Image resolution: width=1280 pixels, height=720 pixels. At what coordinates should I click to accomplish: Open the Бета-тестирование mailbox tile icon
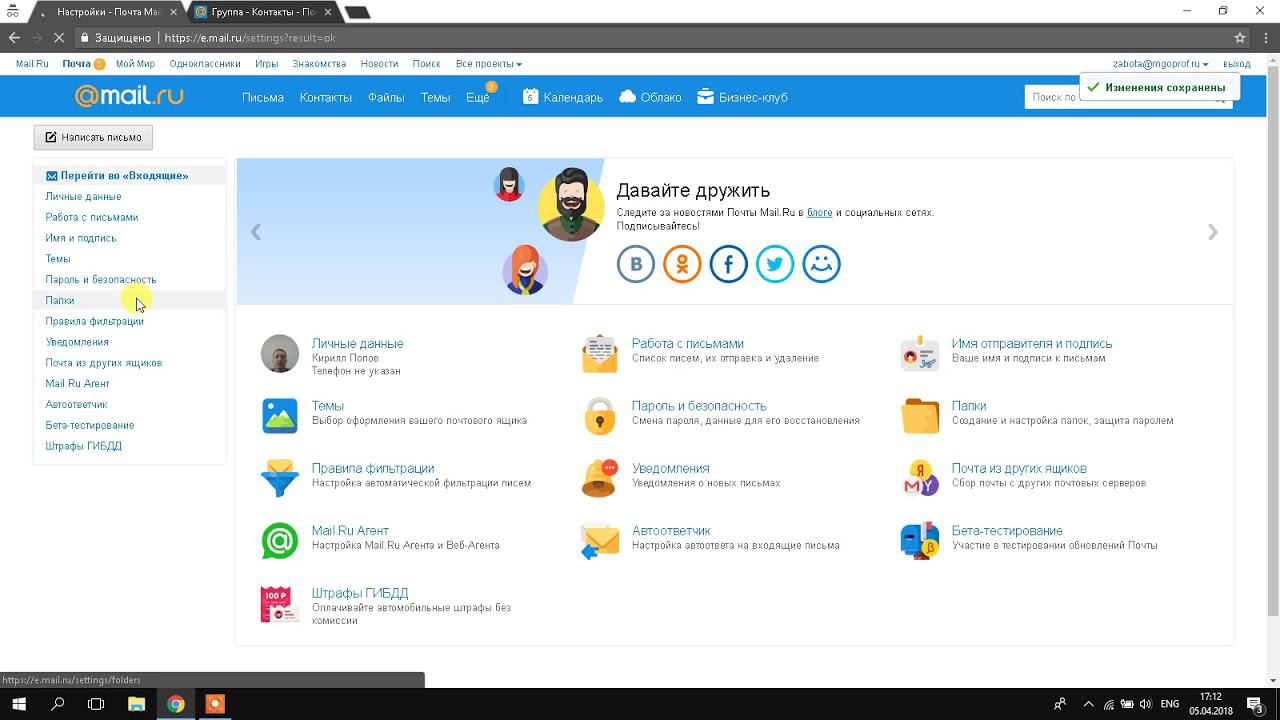pos(920,541)
